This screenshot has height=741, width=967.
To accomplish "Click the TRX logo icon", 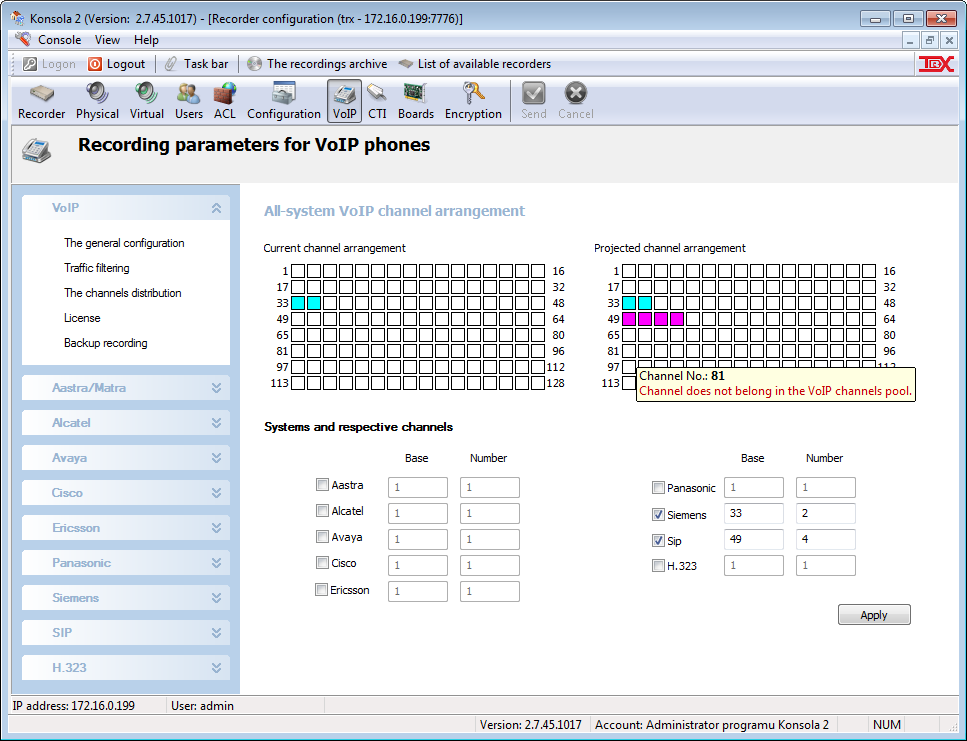I will click(936, 63).
